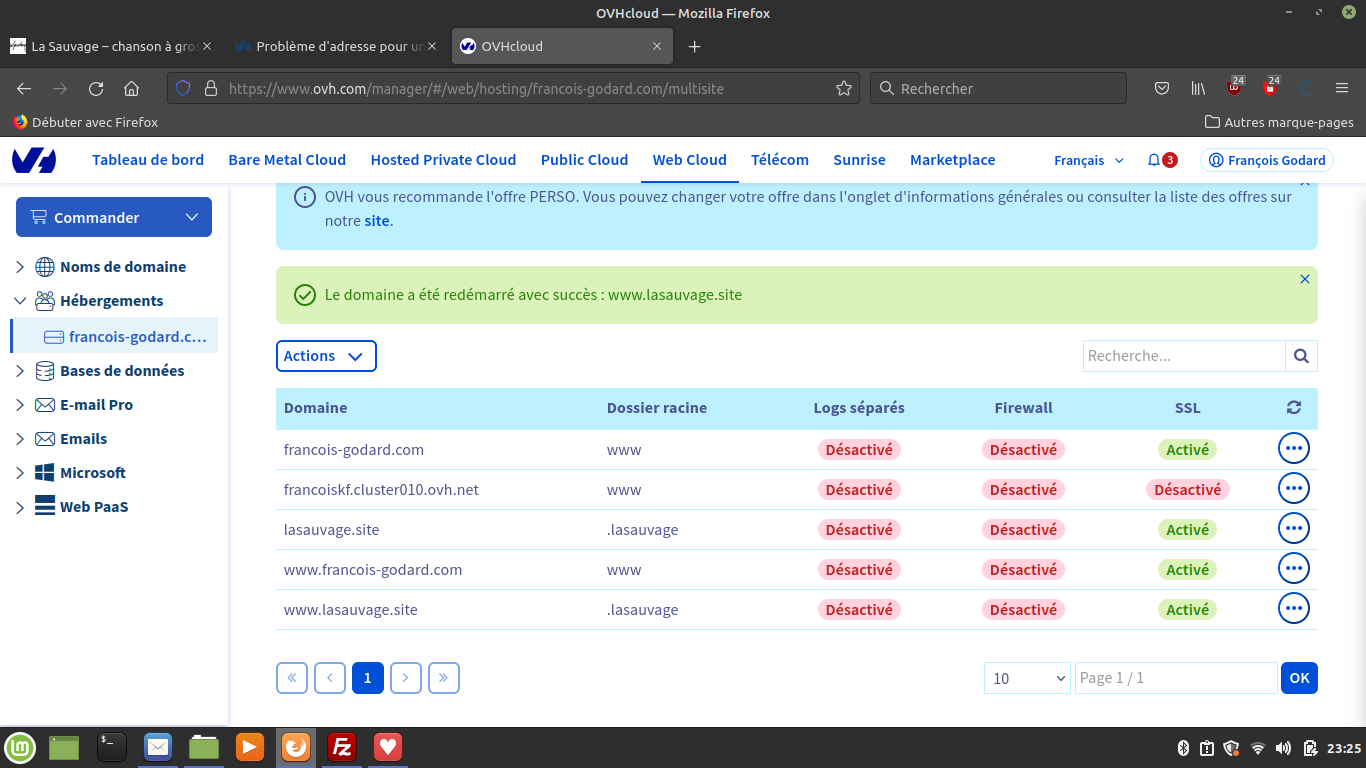Launch FileZilla from the taskbar

[x=342, y=747]
